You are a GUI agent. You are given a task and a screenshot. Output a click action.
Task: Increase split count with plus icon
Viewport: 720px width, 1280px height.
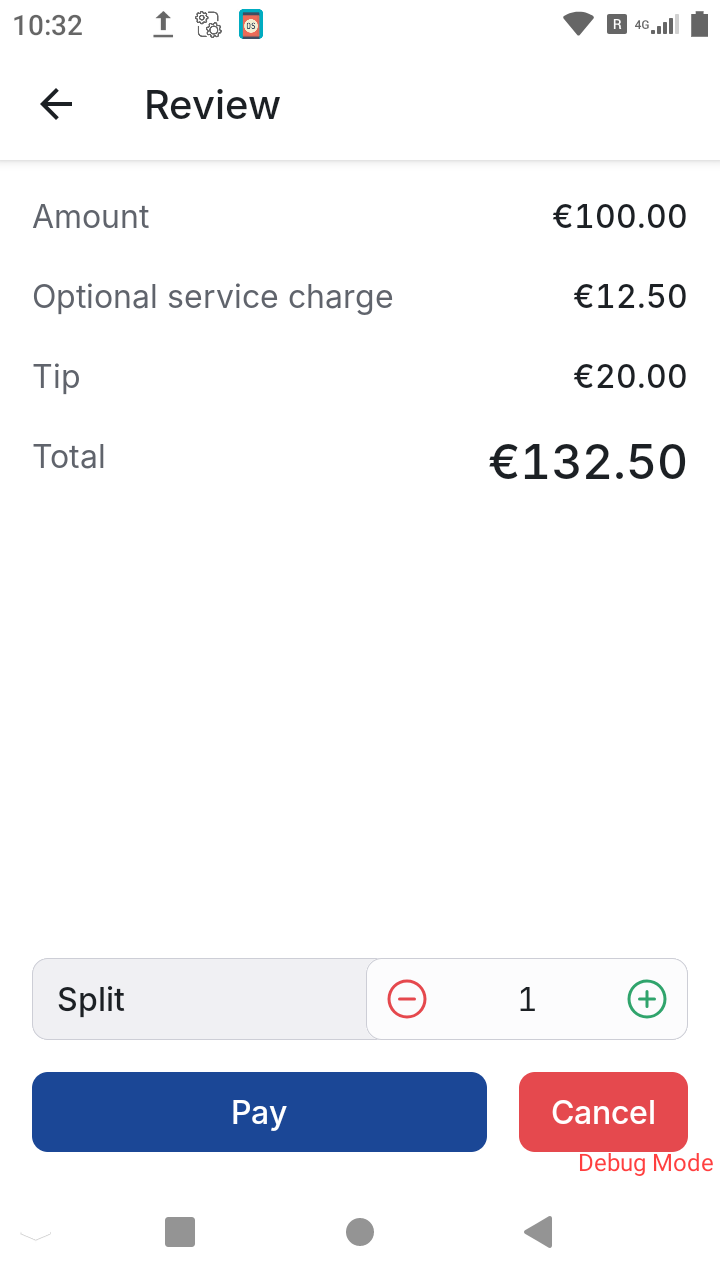point(647,999)
